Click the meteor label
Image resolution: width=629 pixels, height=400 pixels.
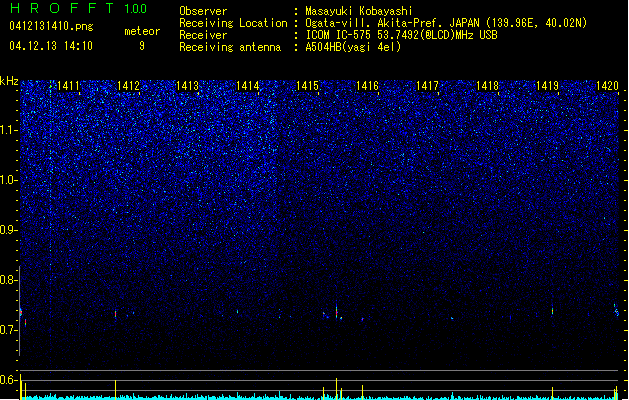(142, 31)
